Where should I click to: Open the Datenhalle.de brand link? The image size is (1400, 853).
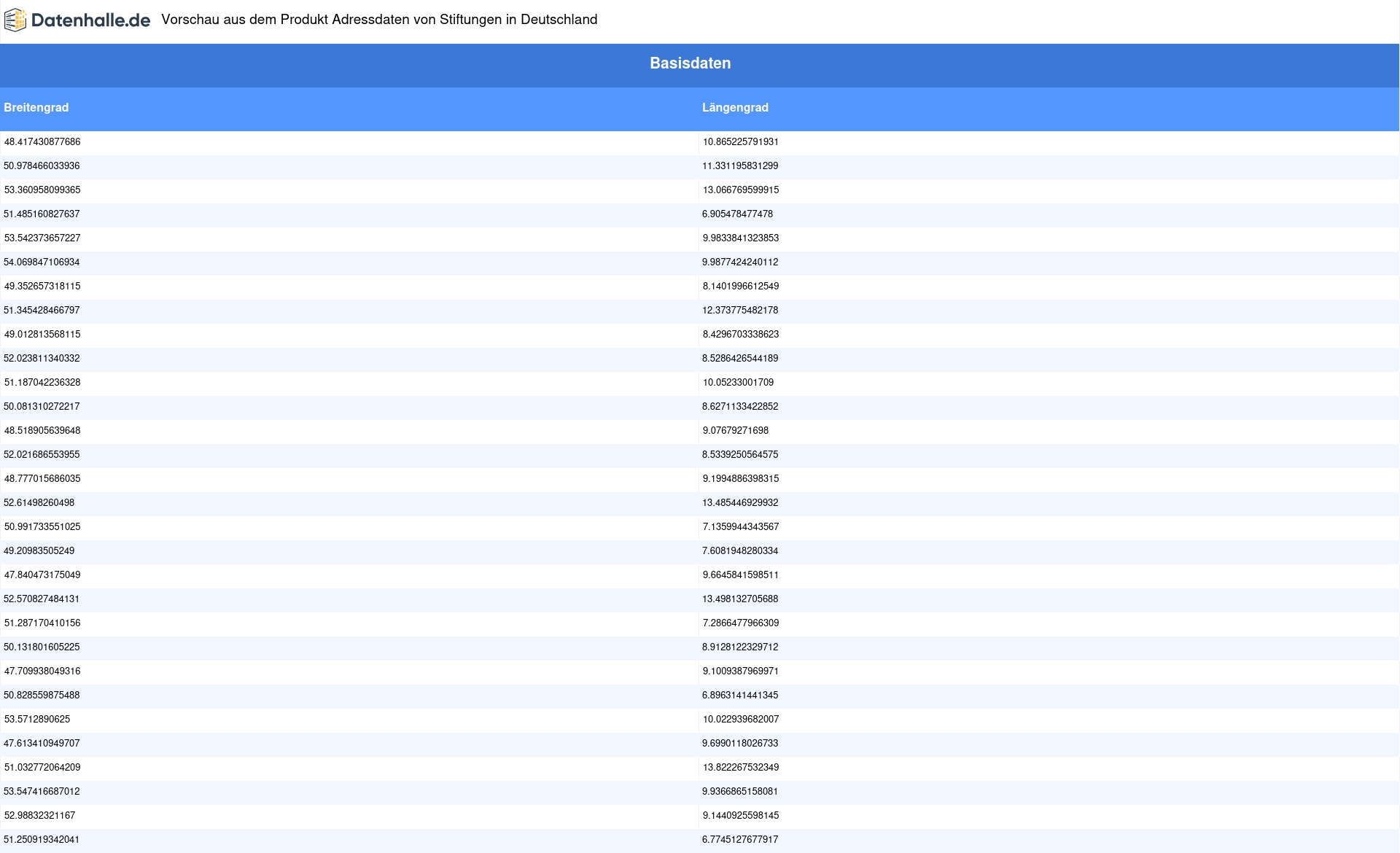coord(77,20)
